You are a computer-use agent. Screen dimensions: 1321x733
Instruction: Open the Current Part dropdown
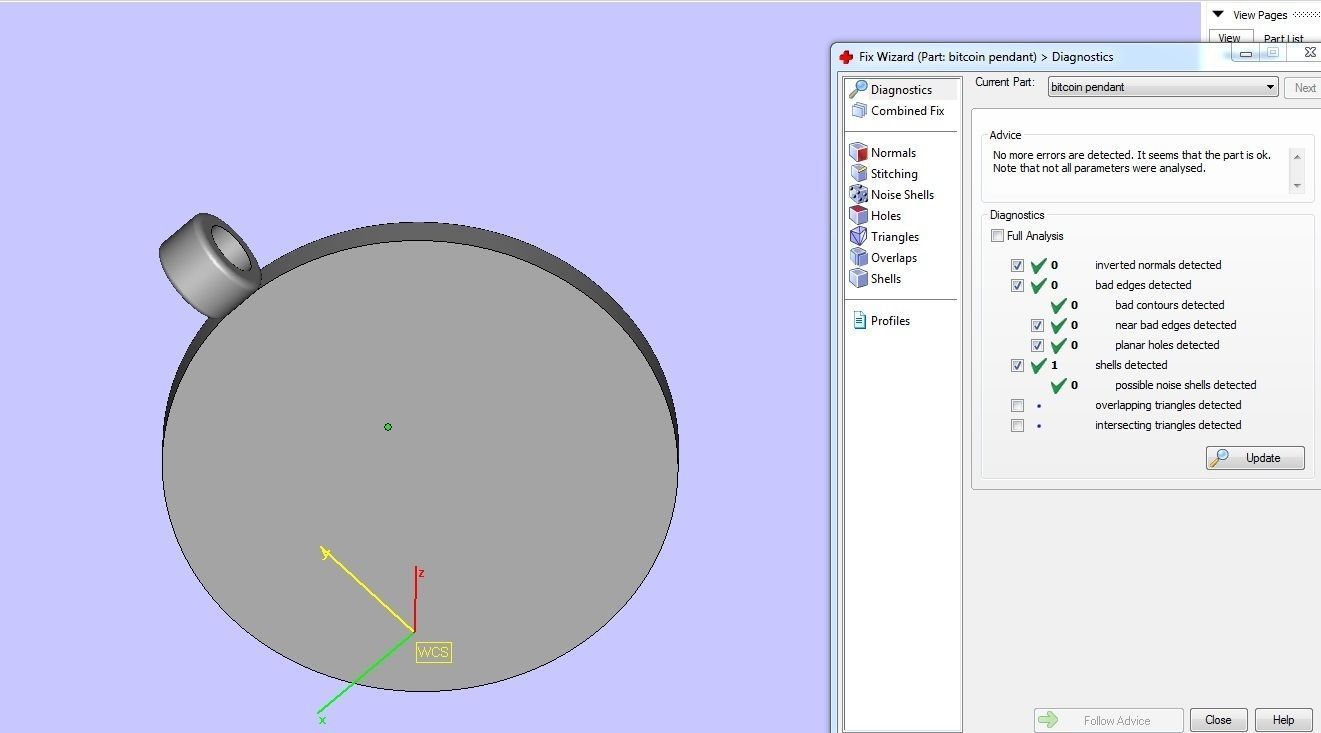[x=1163, y=87]
